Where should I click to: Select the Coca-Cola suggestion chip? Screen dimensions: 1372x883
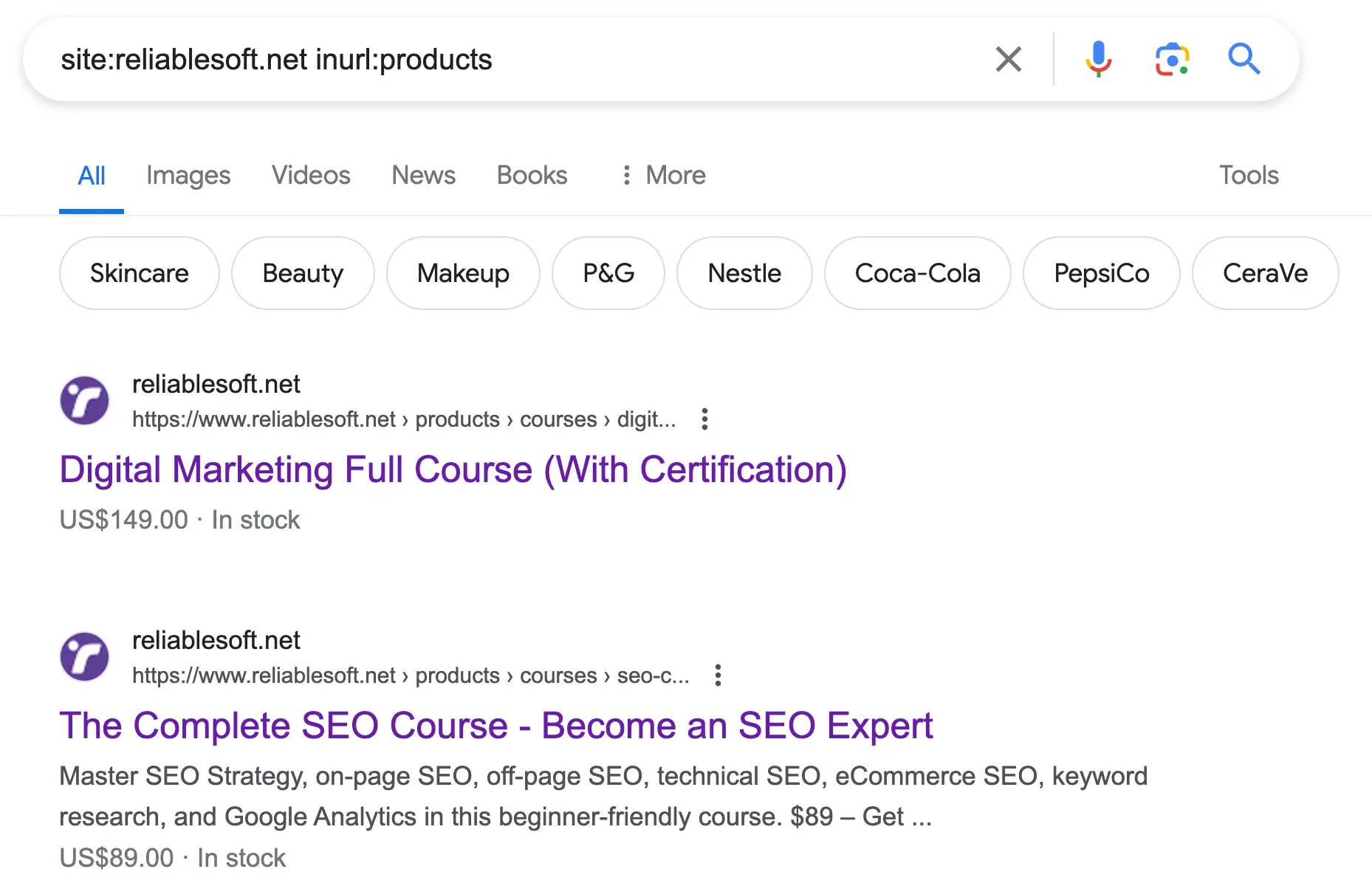(x=917, y=273)
